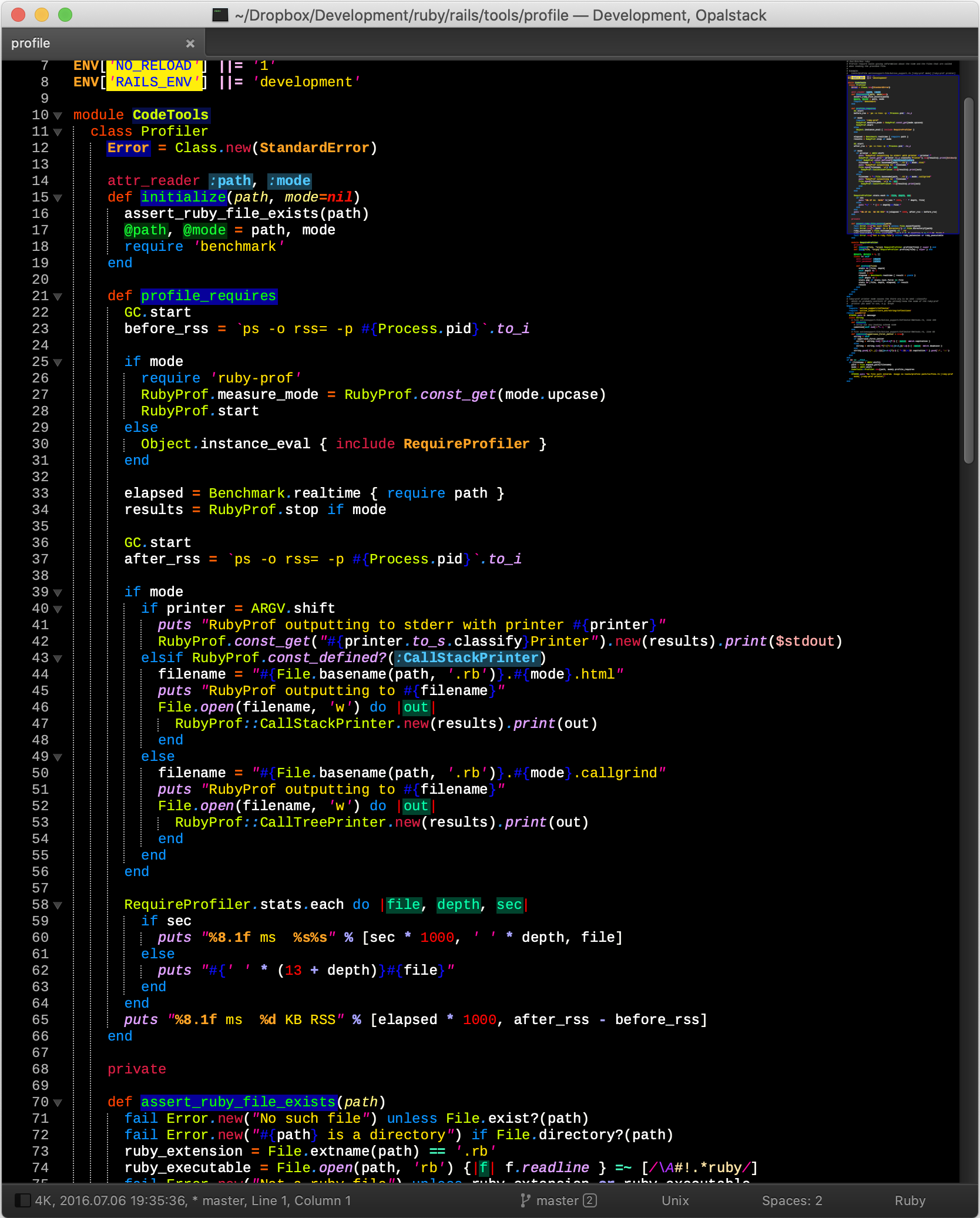The height and width of the screenshot is (1218, 980).
Task: Click the file proxy icon in title bar
Action: tap(220, 15)
